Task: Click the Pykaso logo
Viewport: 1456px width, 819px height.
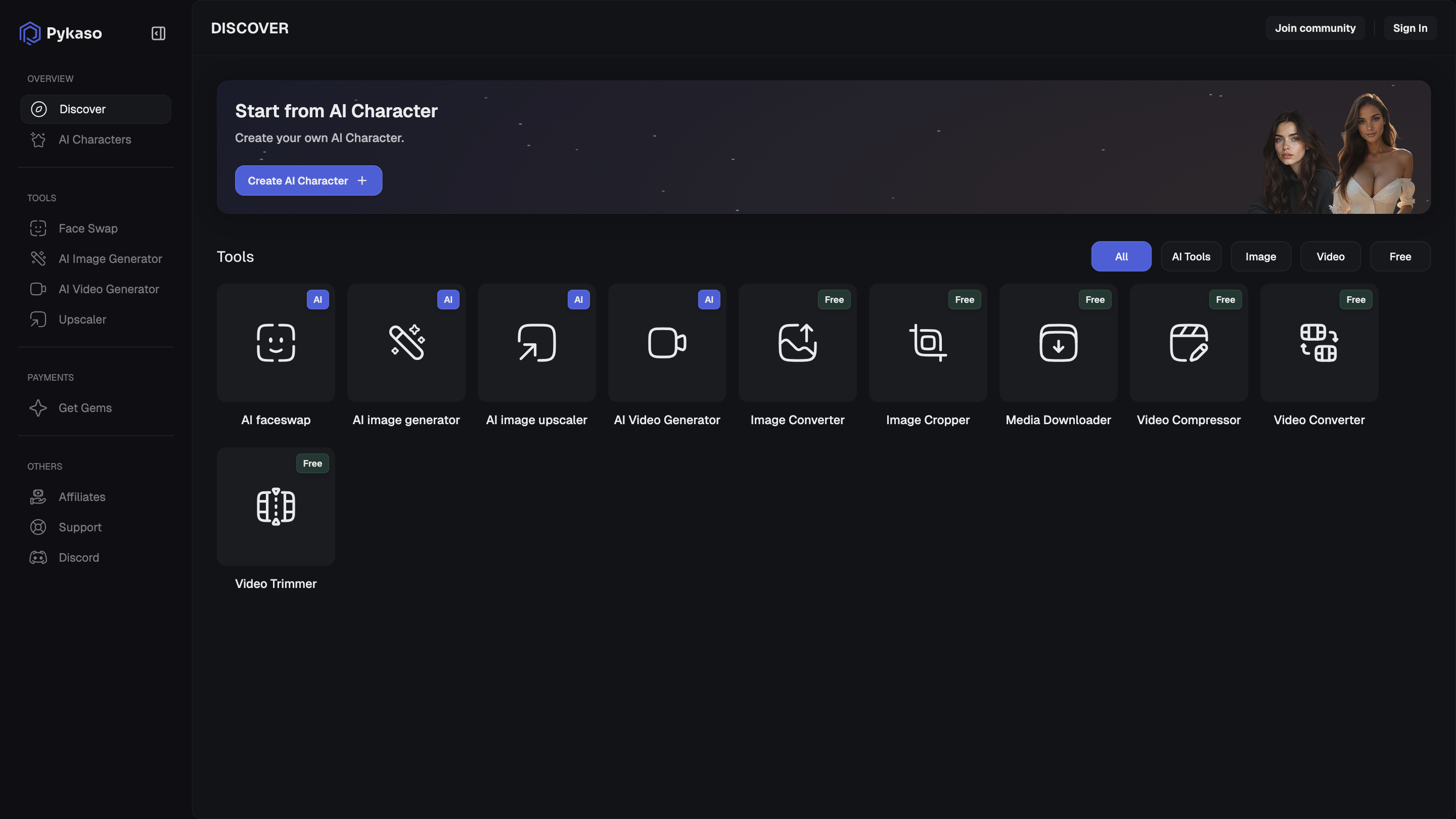Action: pos(61,33)
